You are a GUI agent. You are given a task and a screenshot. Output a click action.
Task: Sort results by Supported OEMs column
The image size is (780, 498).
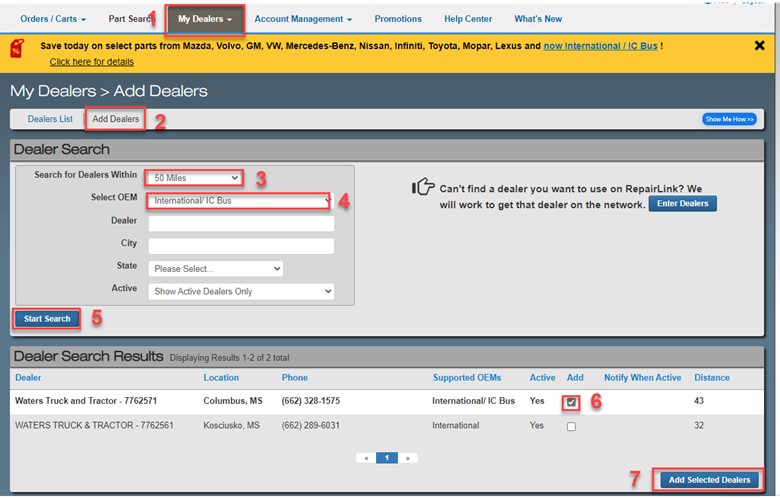467,378
